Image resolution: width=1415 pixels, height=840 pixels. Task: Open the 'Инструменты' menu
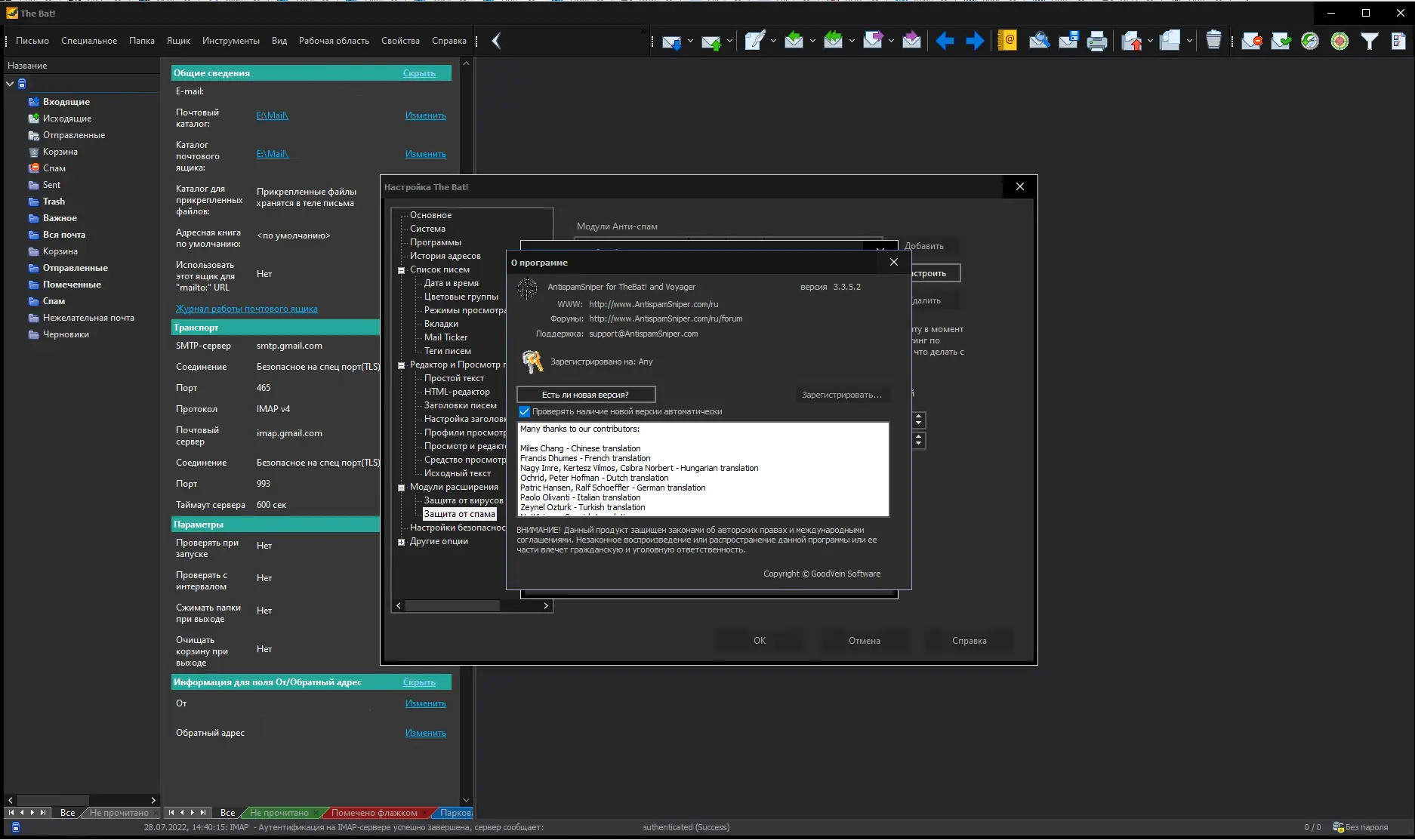[x=231, y=41]
